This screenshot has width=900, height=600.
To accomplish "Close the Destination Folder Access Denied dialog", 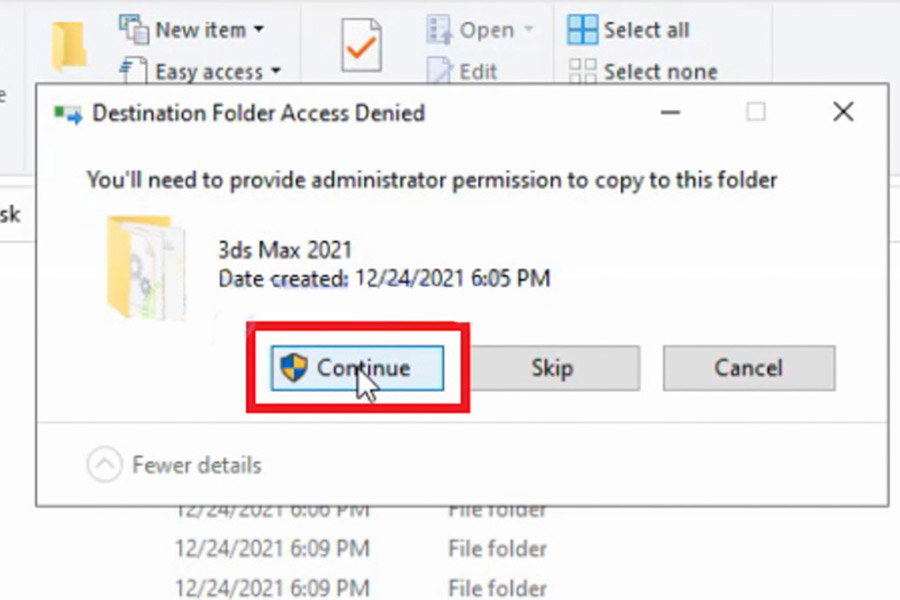I will 843,112.
